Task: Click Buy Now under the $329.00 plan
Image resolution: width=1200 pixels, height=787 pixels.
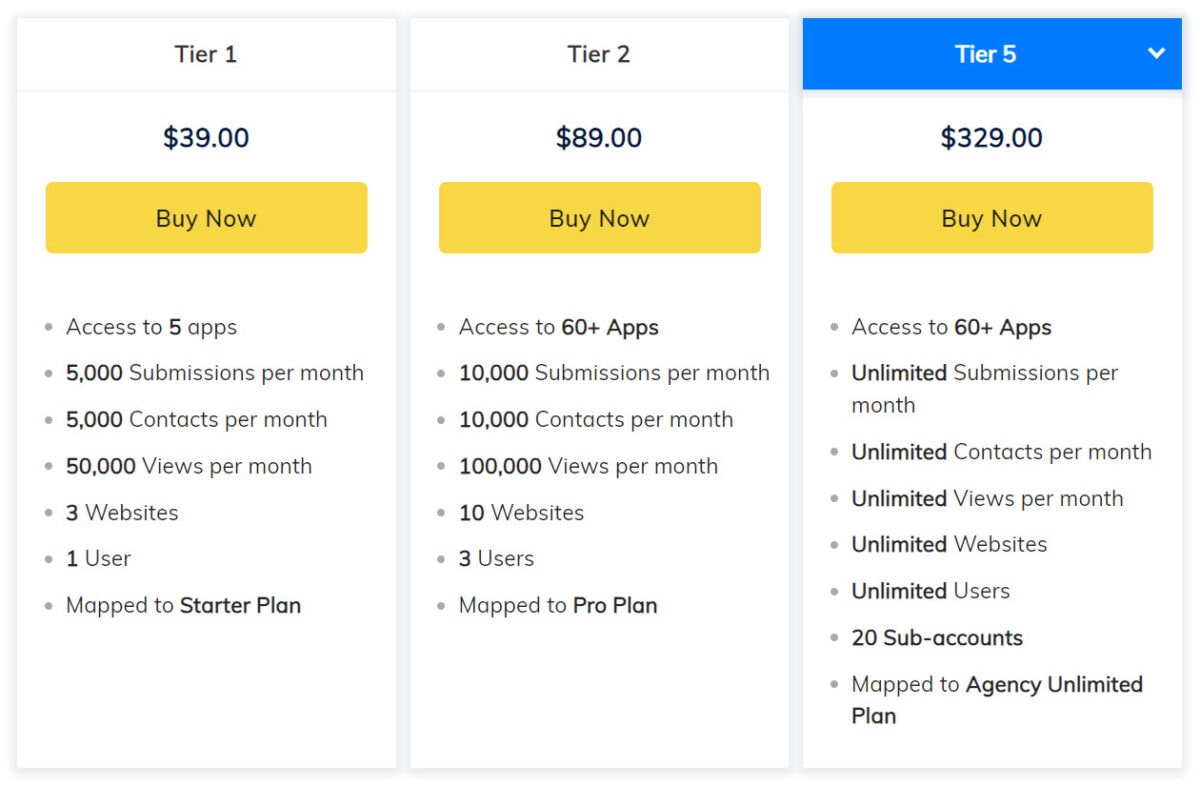Action: pyautogui.click(x=991, y=217)
